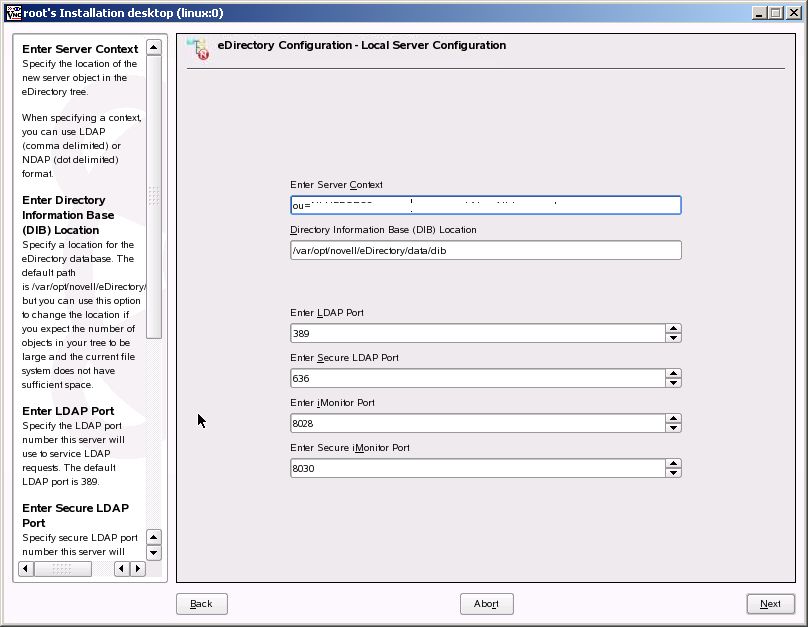
Task: Select the LDAP Port input box
Action: [478, 333]
